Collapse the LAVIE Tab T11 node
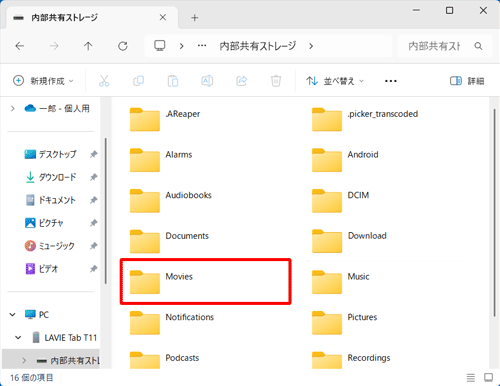The image size is (500, 386). point(18,338)
